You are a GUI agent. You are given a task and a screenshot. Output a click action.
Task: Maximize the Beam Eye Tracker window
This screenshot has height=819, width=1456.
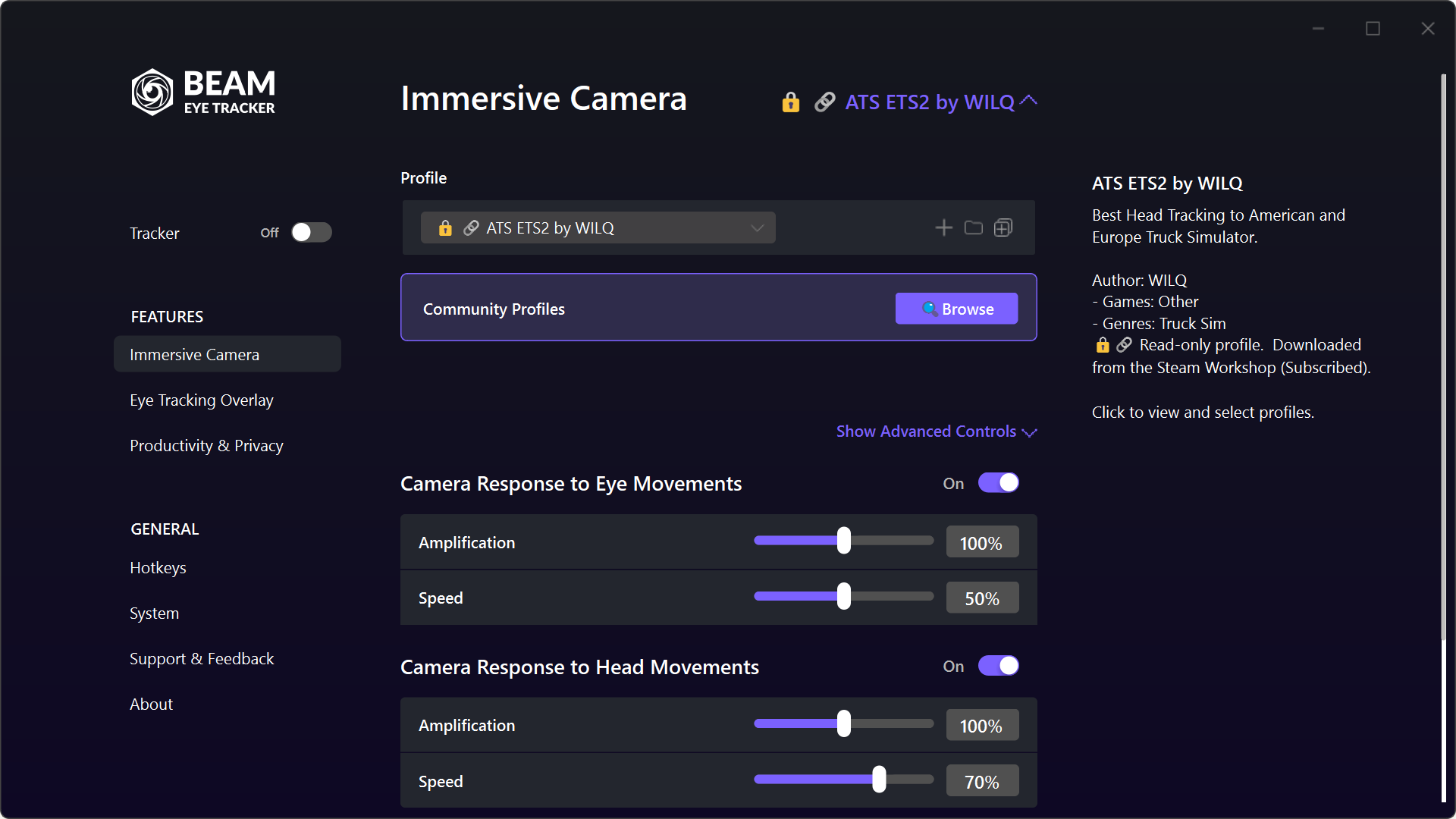pyautogui.click(x=1373, y=29)
